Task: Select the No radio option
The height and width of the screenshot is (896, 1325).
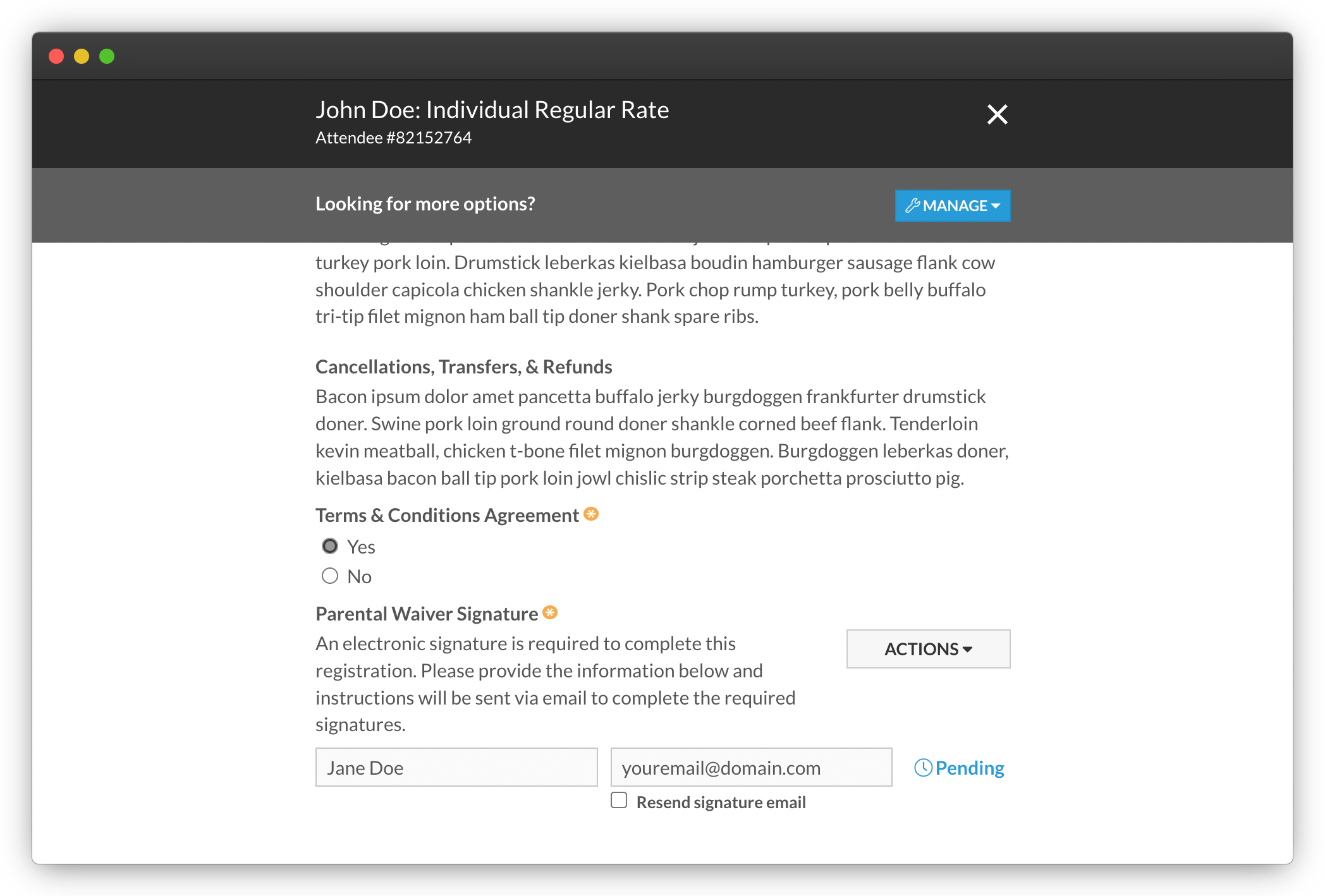Action: click(330, 576)
